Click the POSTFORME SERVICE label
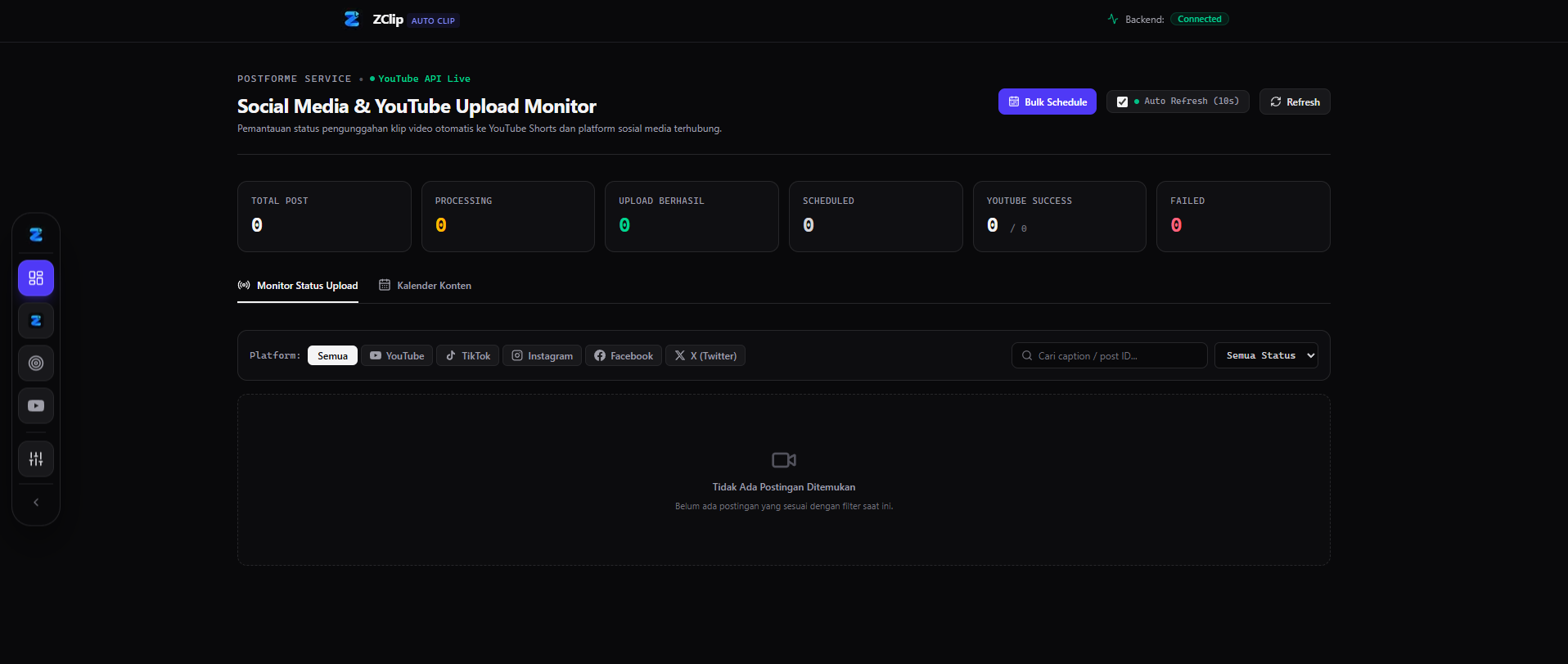 click(295, 79)
